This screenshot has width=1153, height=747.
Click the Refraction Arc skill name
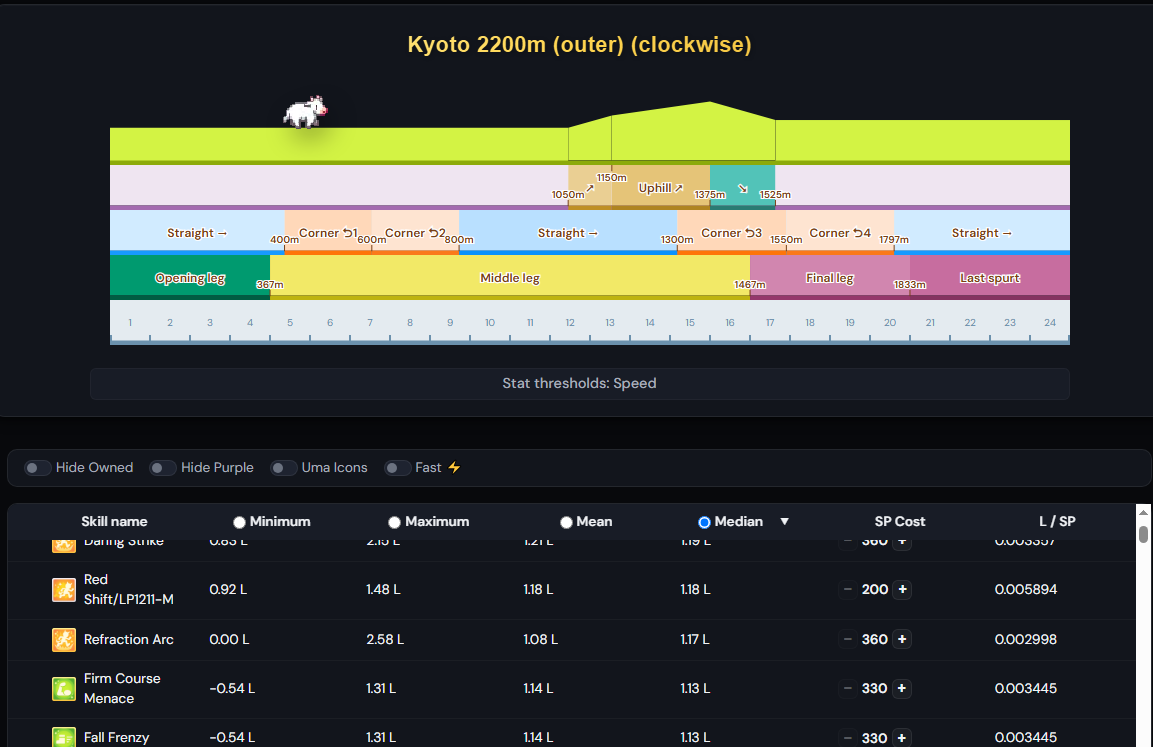[x=129, y=640]
